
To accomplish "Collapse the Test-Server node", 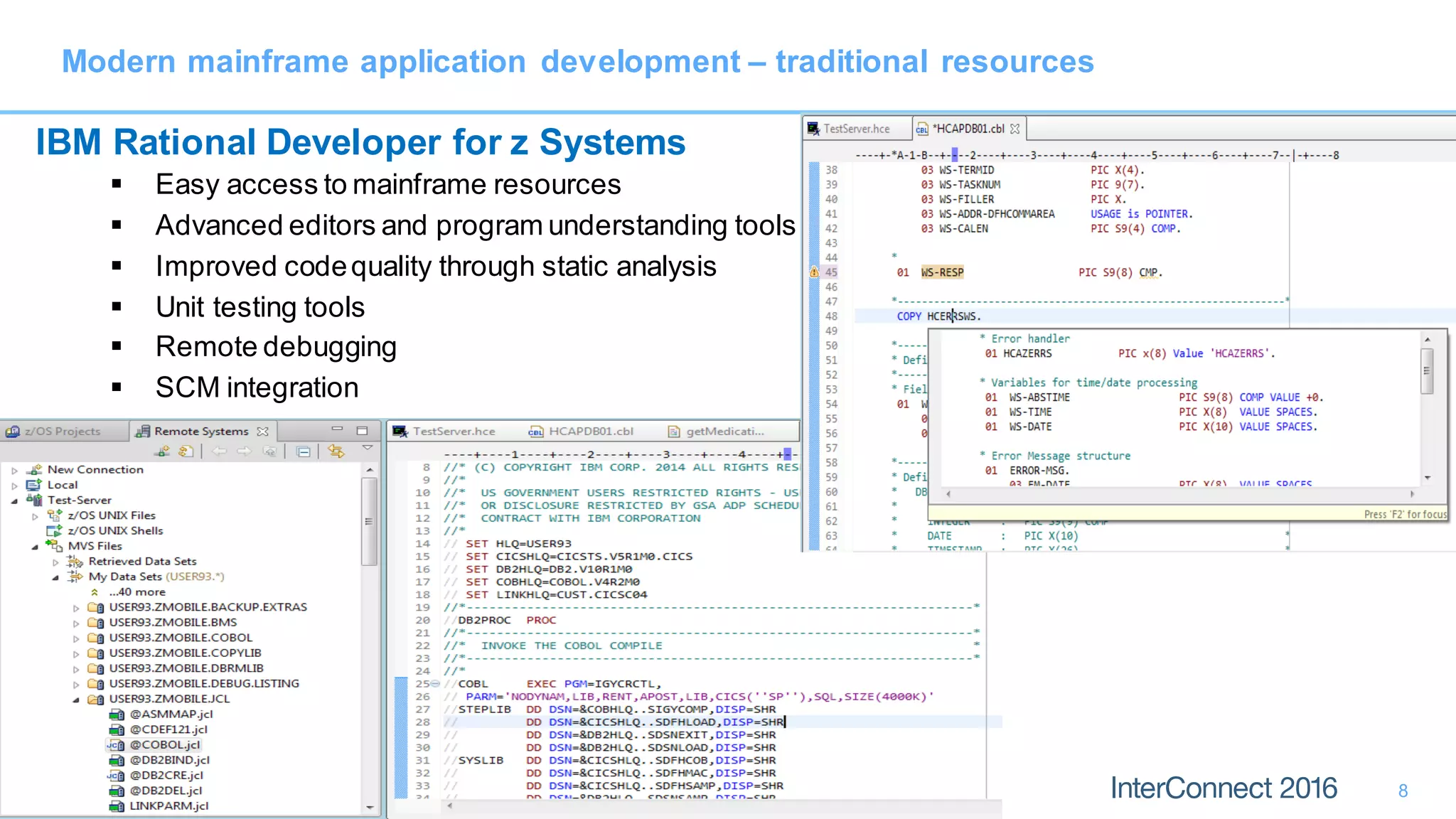I will point(14,501).
